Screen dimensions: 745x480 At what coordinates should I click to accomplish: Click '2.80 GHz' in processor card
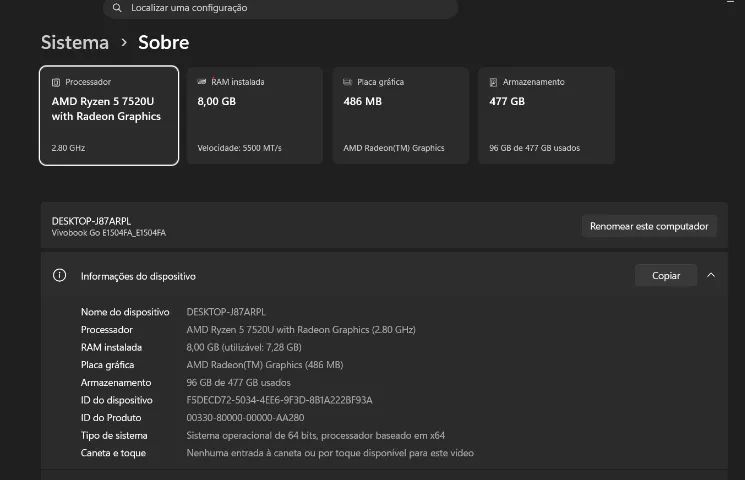[68, 148]
